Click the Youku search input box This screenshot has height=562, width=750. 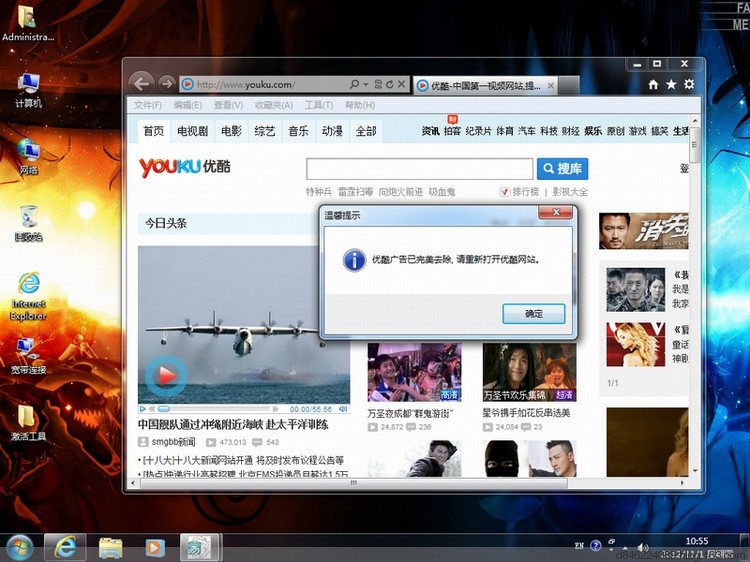tap(419, 169)
